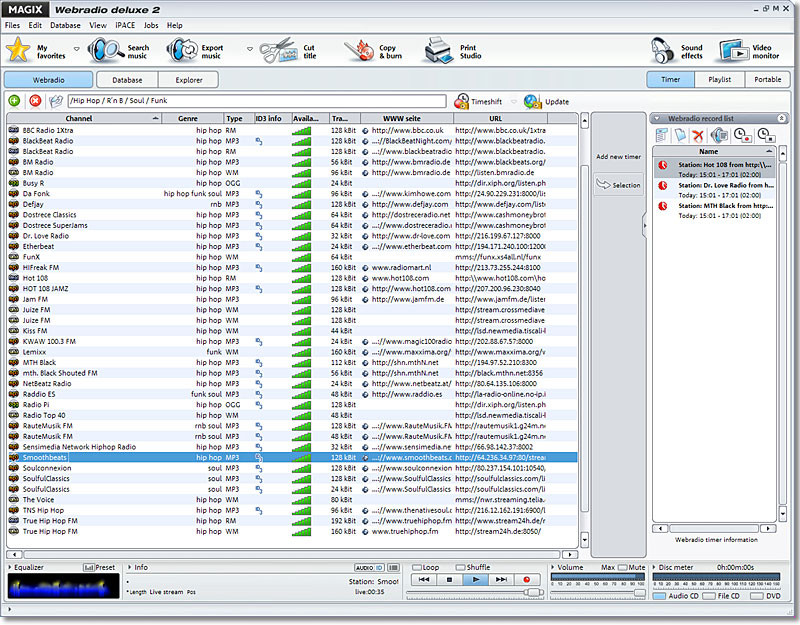Click the AUDIO ID icon
800x625 pixels.
(x=369, y=567)
